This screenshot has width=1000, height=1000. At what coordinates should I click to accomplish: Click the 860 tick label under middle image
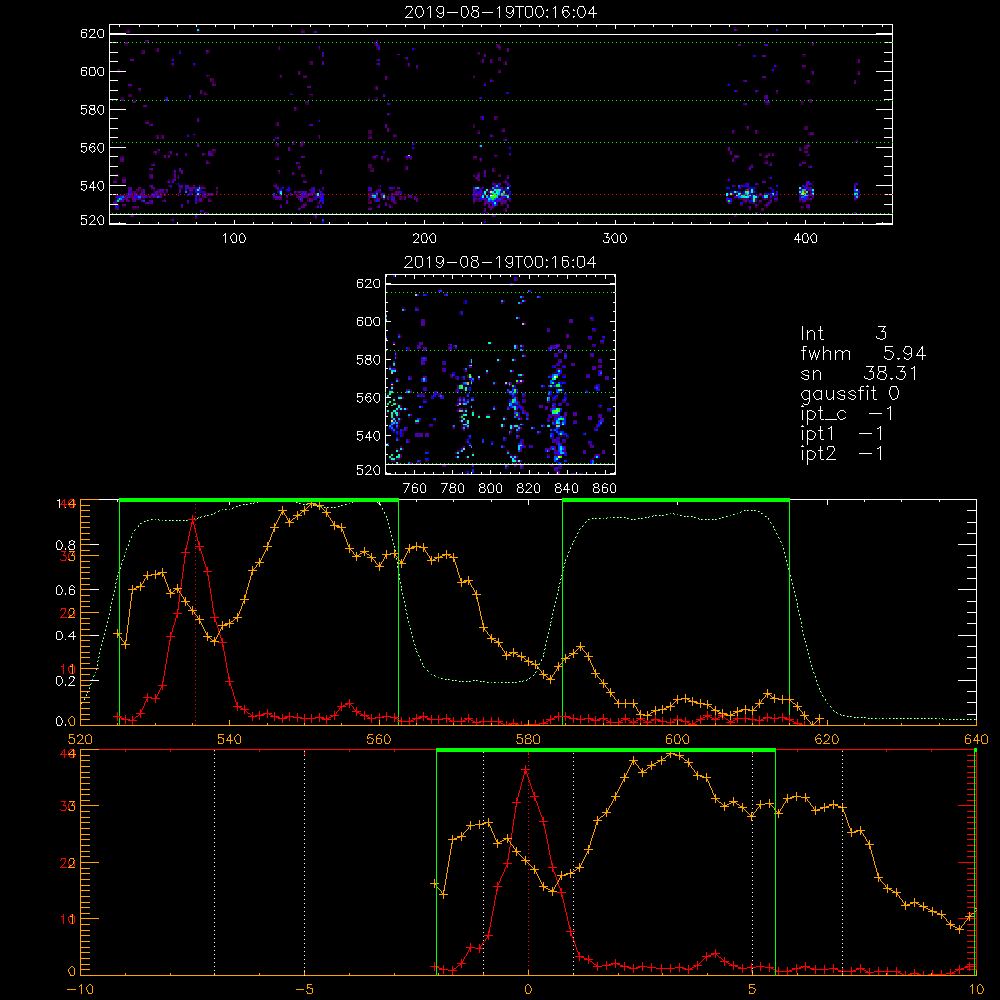(605, 489)
